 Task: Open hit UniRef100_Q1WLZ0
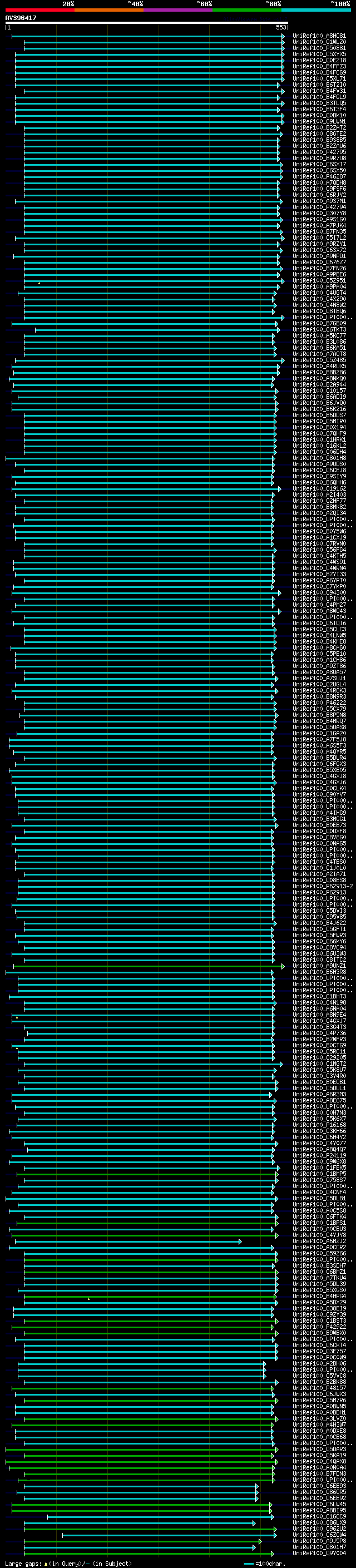[319, 42]
